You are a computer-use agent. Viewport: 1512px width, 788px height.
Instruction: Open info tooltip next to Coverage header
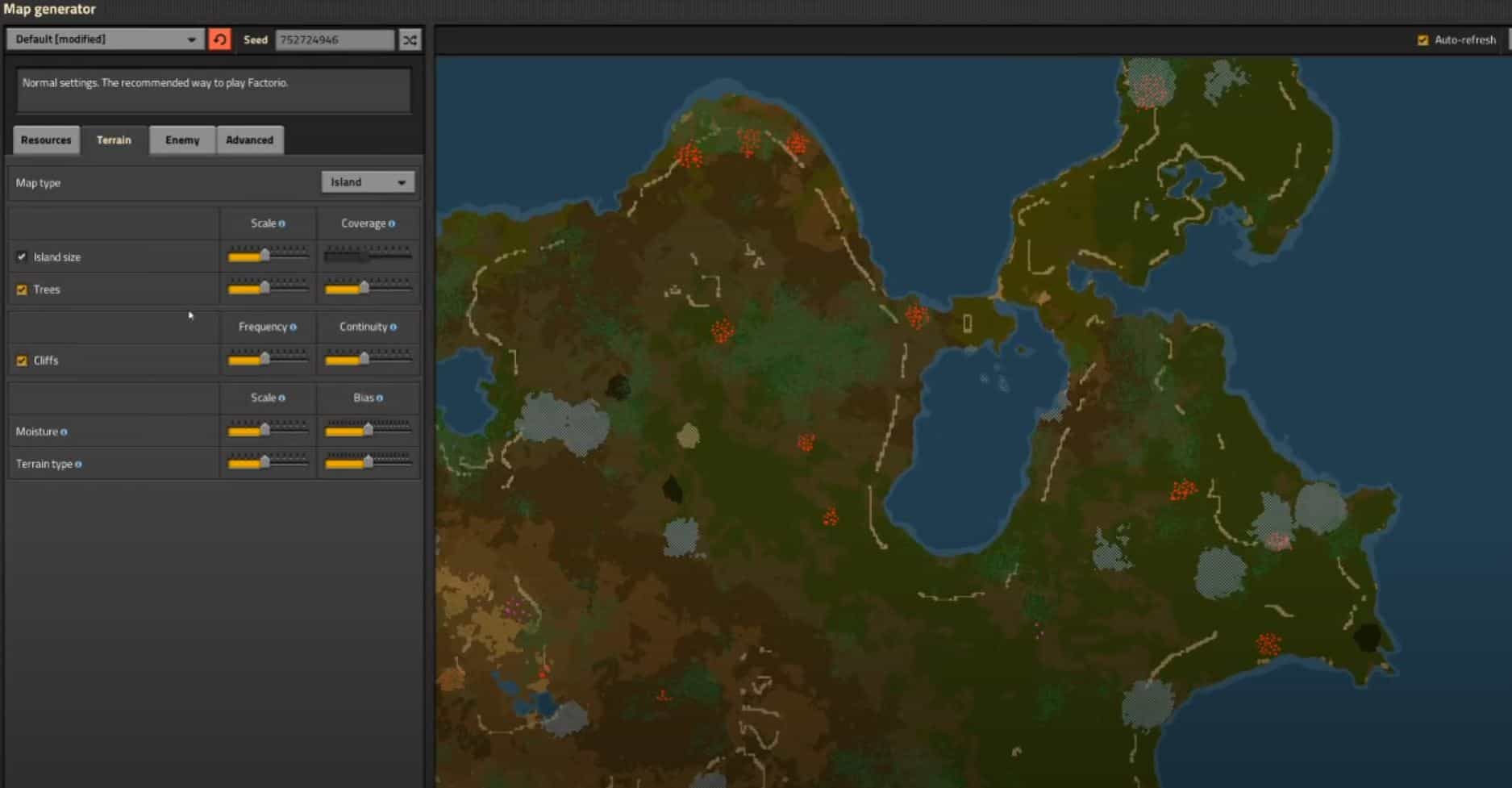392,223
